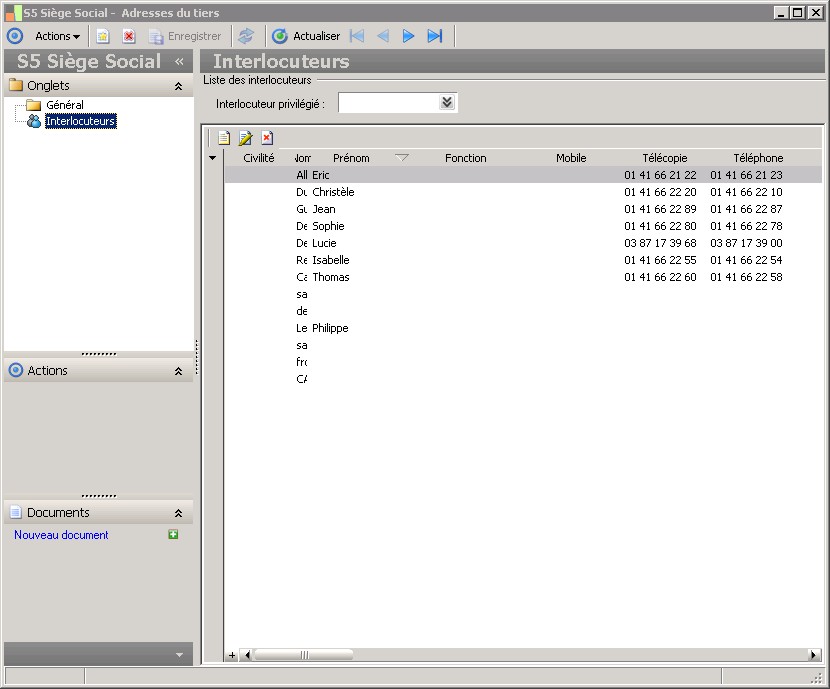Collapse the left sidebar with double chevron

[x=179, y=62]
